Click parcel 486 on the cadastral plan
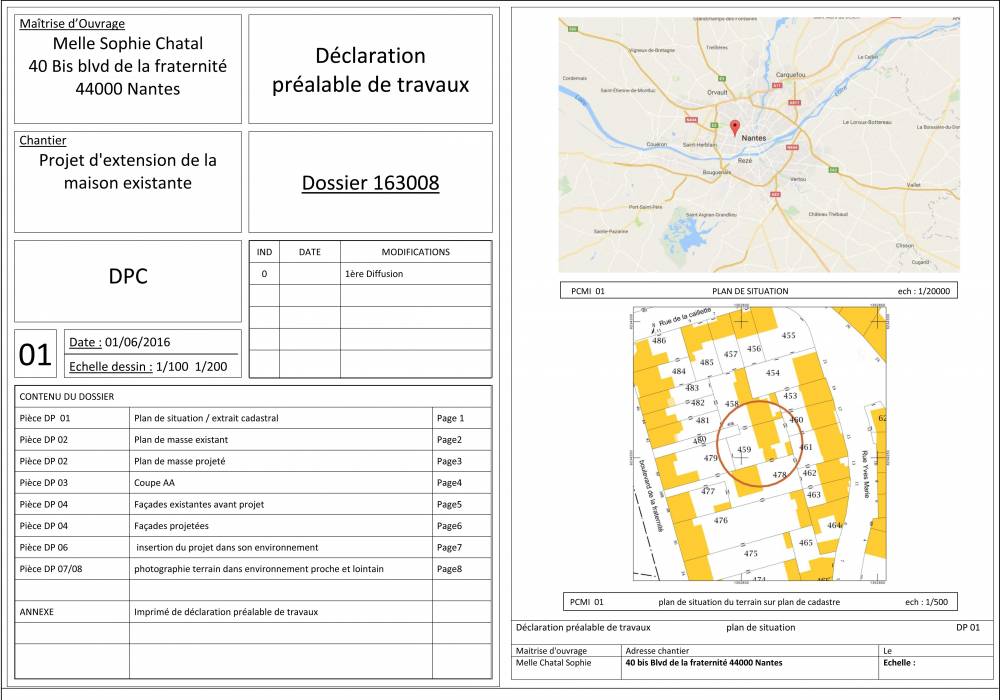Image resolution: width=1000 pixels, height=700 pixels. point(658,340)
